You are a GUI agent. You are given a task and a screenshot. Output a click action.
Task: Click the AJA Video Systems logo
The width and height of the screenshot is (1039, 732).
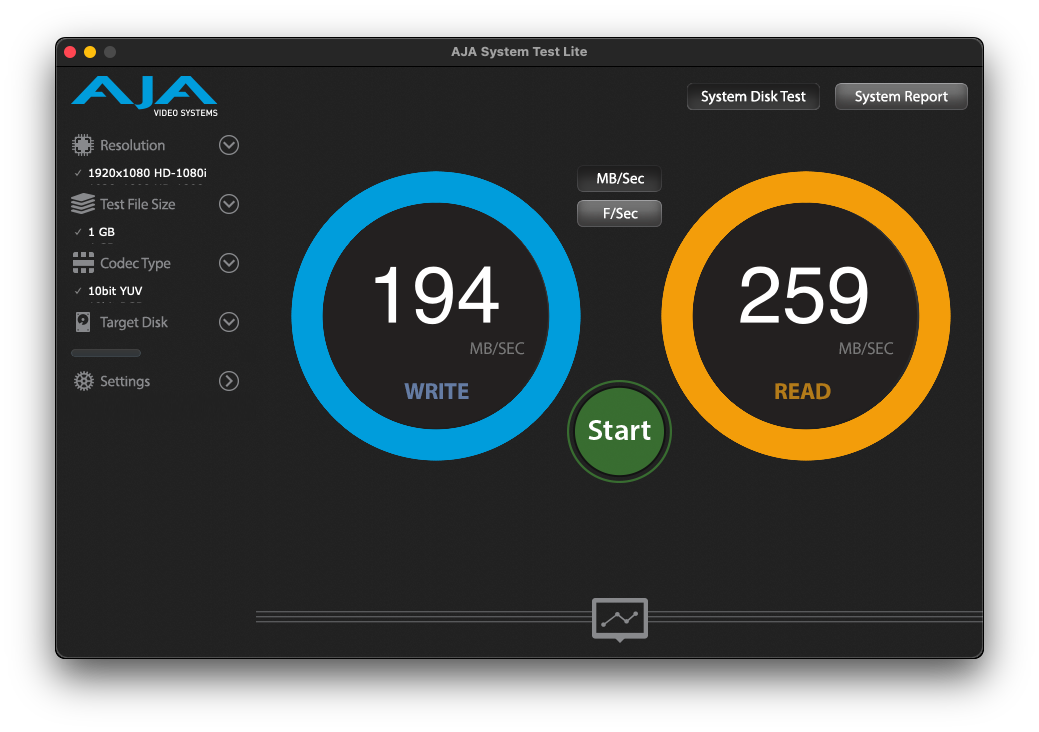pos(144,96)
